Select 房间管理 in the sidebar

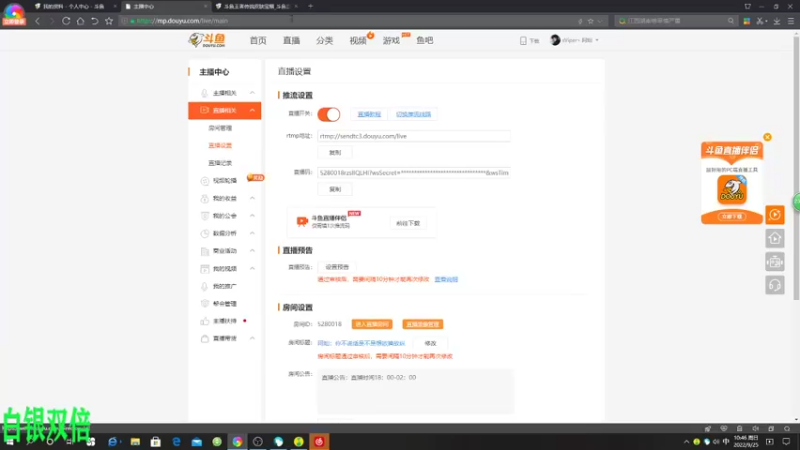220,128
